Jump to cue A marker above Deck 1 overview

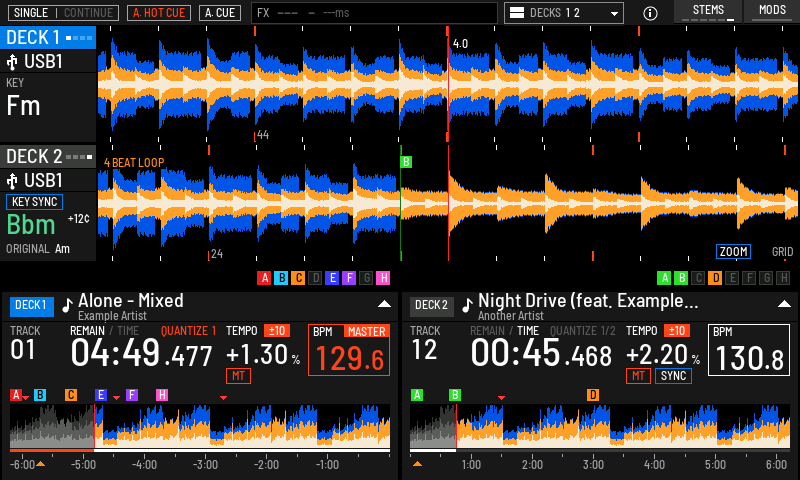coord(16,395)
